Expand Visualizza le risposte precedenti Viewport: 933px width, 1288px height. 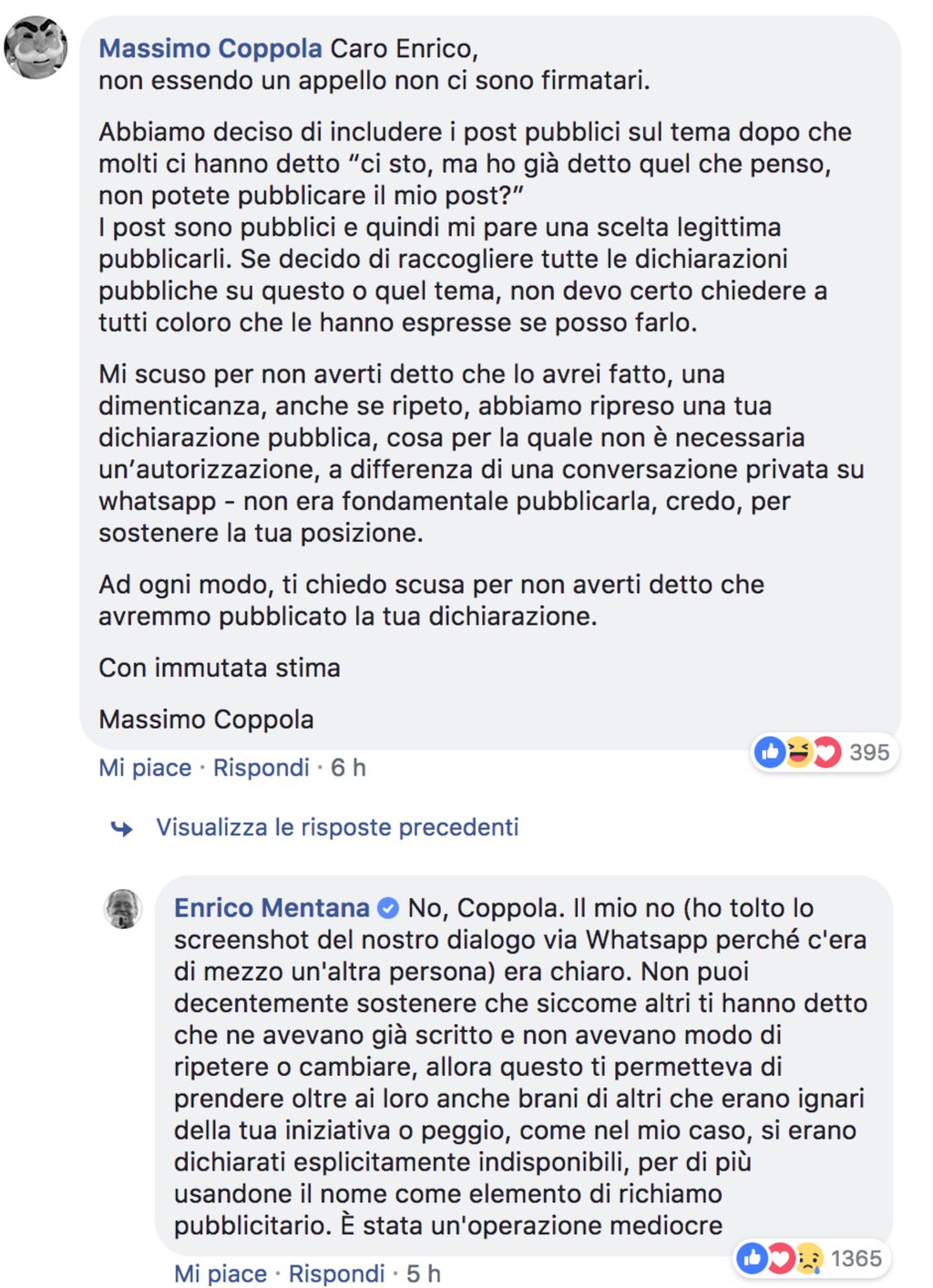click(337, 827)
